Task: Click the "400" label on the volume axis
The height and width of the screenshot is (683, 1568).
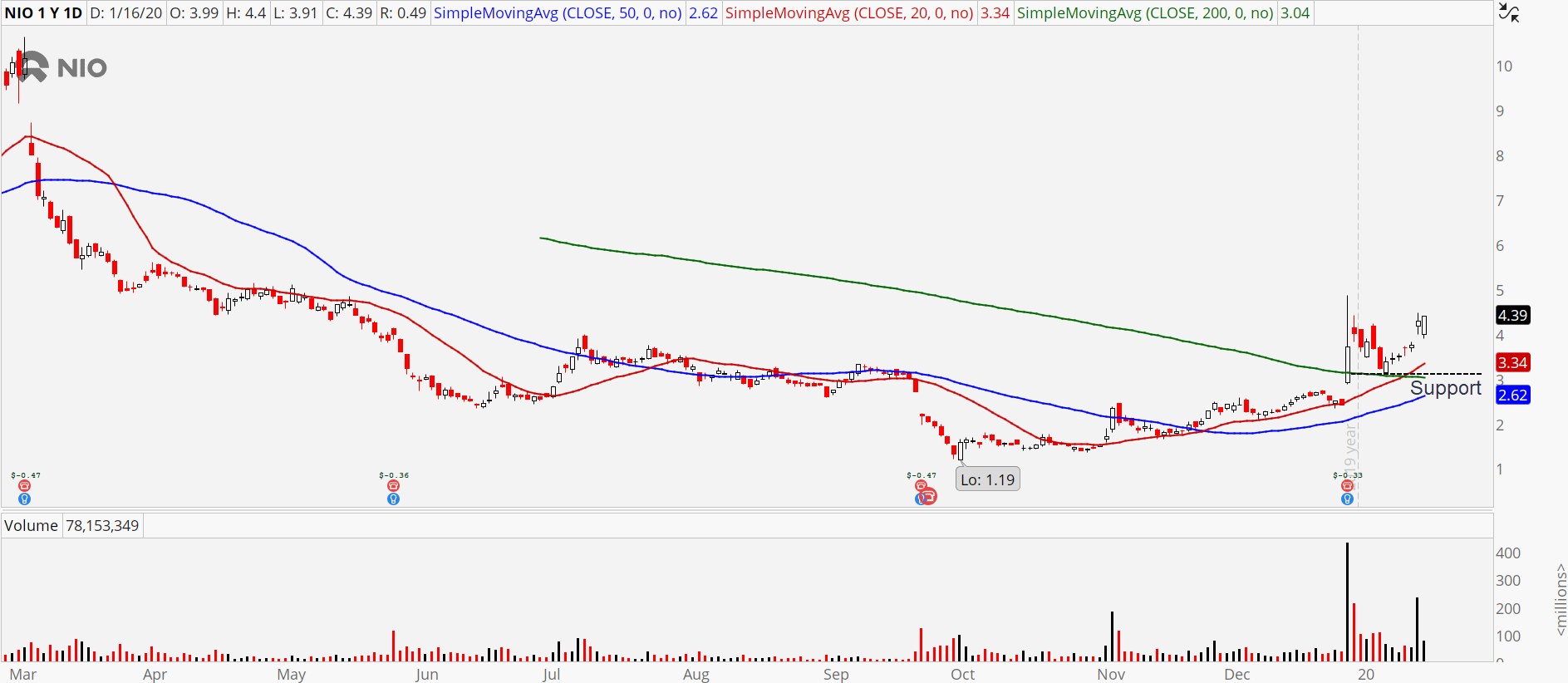Action: (1508, 553)
